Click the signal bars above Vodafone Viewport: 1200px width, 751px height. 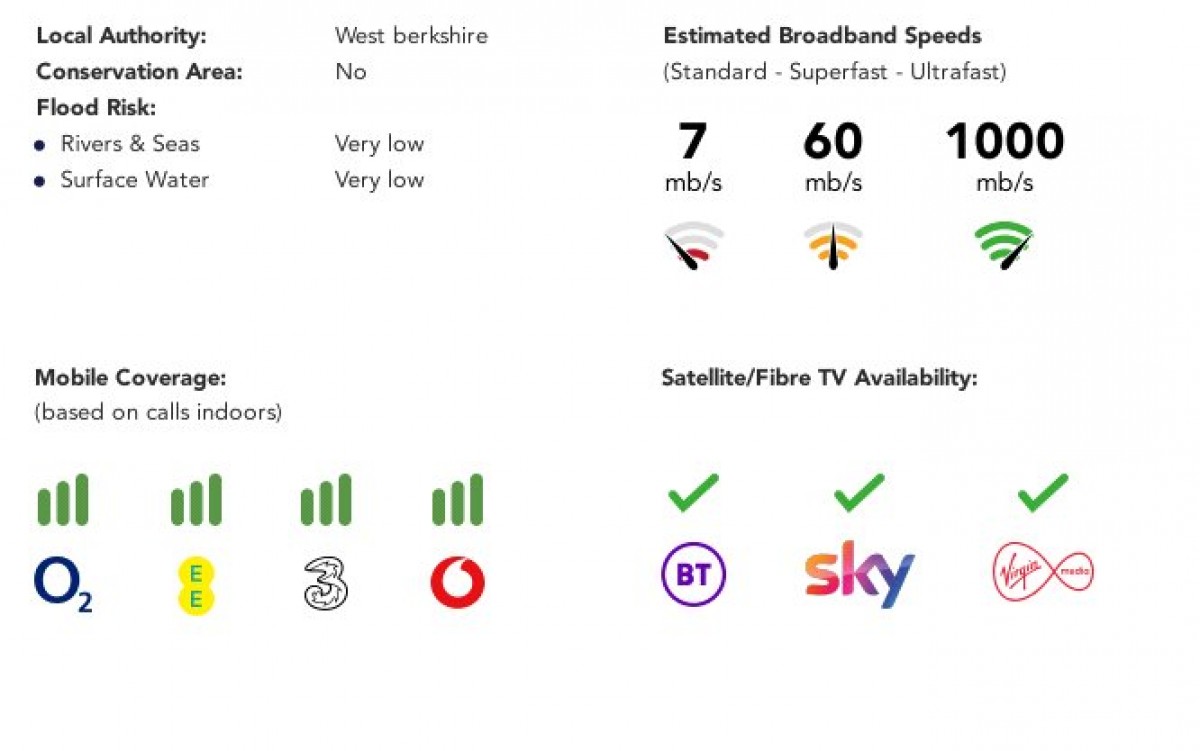(457, 500)
